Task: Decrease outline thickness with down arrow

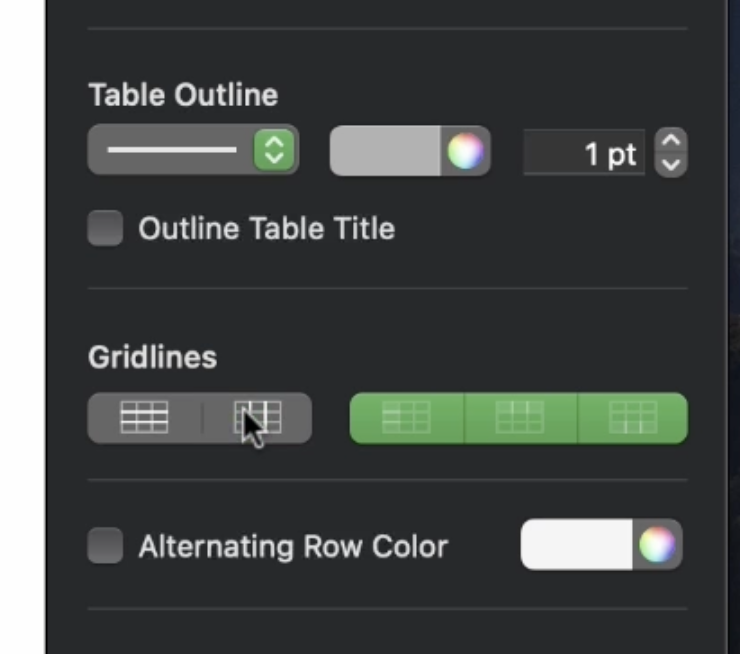Action: (671, 164)
